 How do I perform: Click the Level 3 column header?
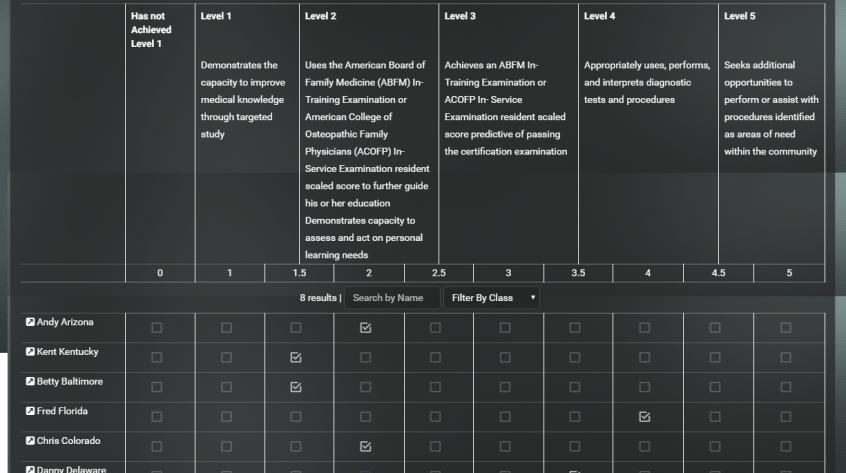(460, 16)
